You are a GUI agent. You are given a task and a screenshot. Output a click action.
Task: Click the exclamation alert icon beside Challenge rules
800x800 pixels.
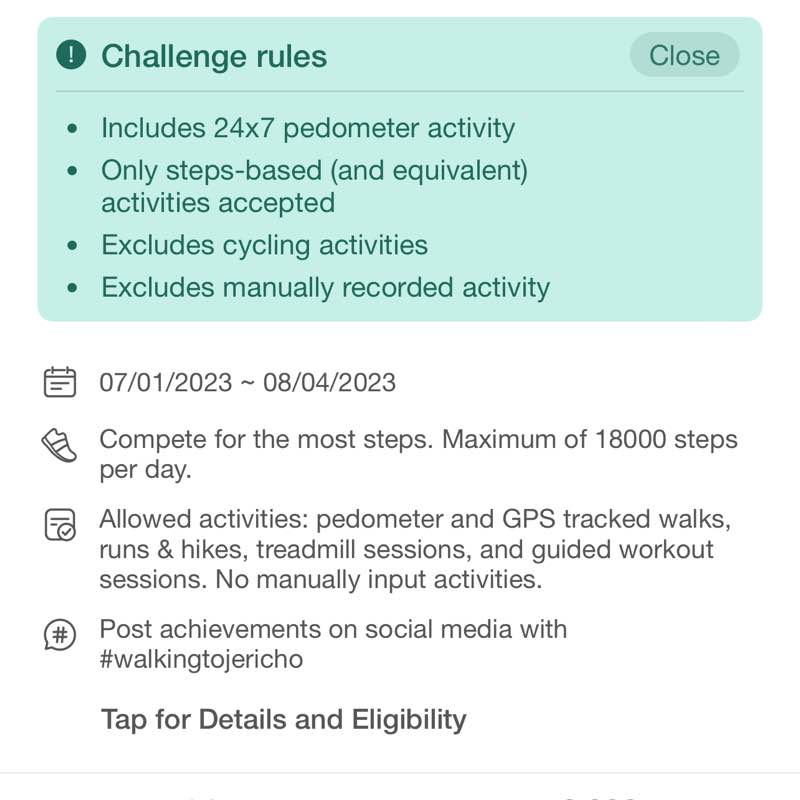click(x=71, y=55)
